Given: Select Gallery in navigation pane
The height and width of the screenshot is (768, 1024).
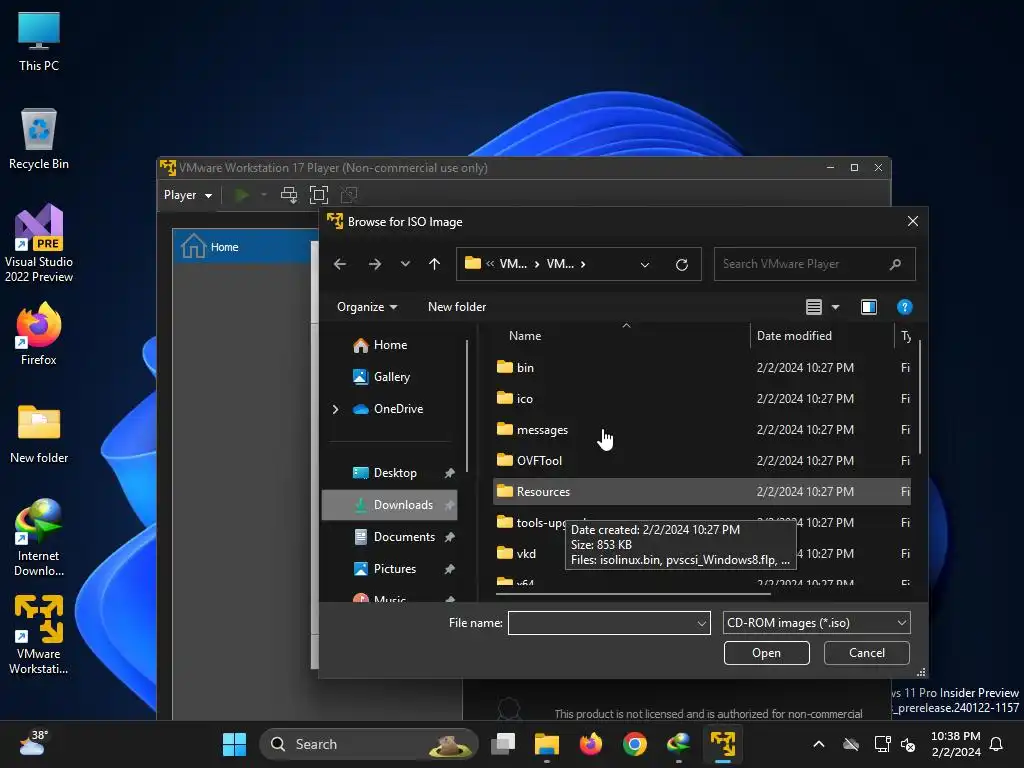Looking at the screenshot, I should (x=391, y=377).
